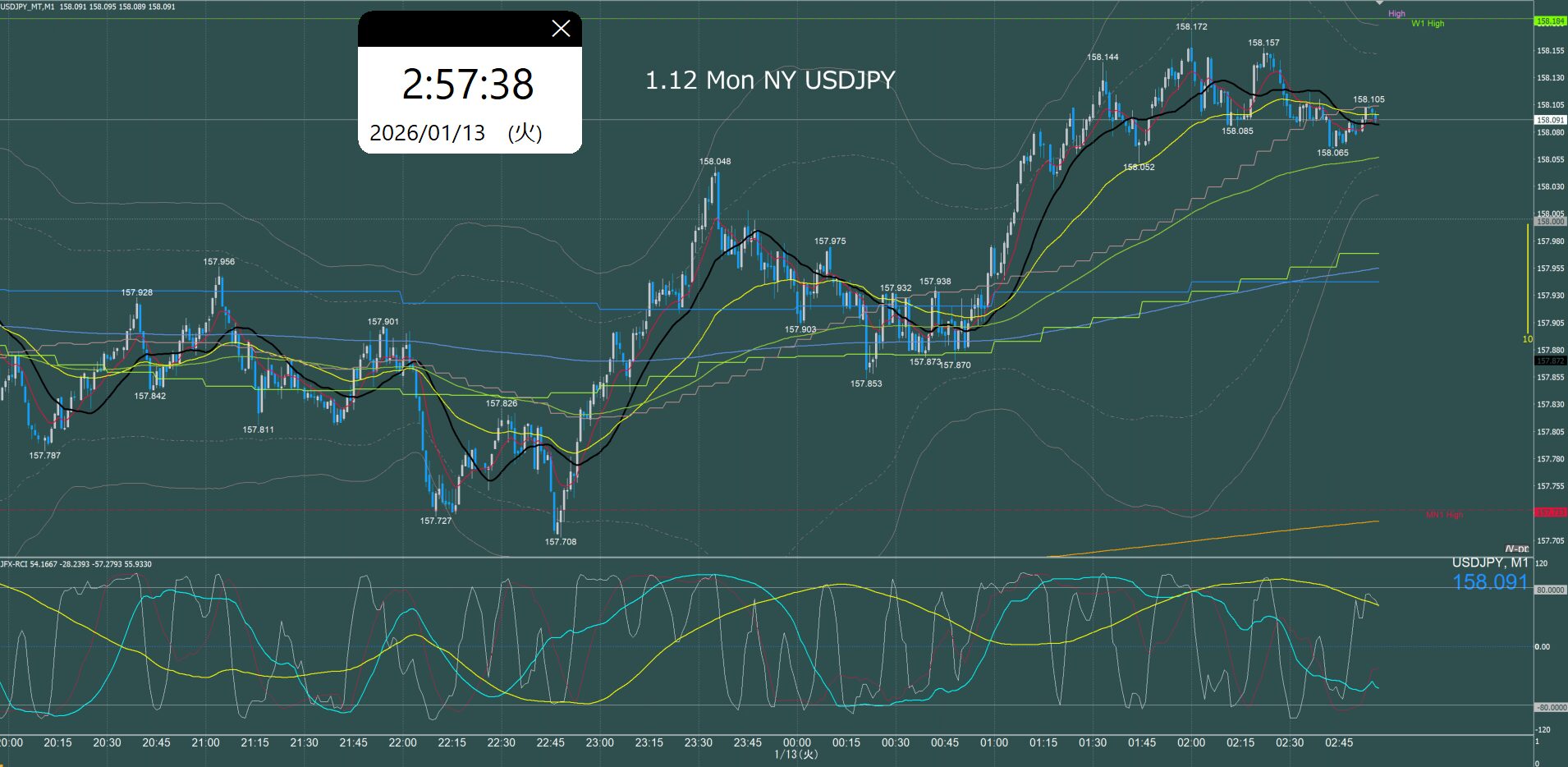The image size is (1568, 767).
Task: Click the red MN1 High price tag
Action: [x=1550, y=512]
